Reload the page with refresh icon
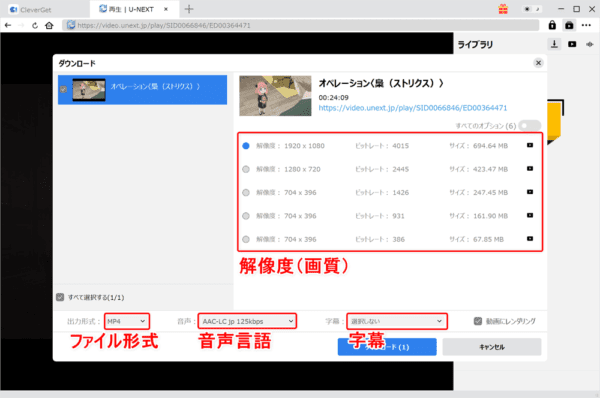This screenshot has width=600, height=398. click(35, 25)
